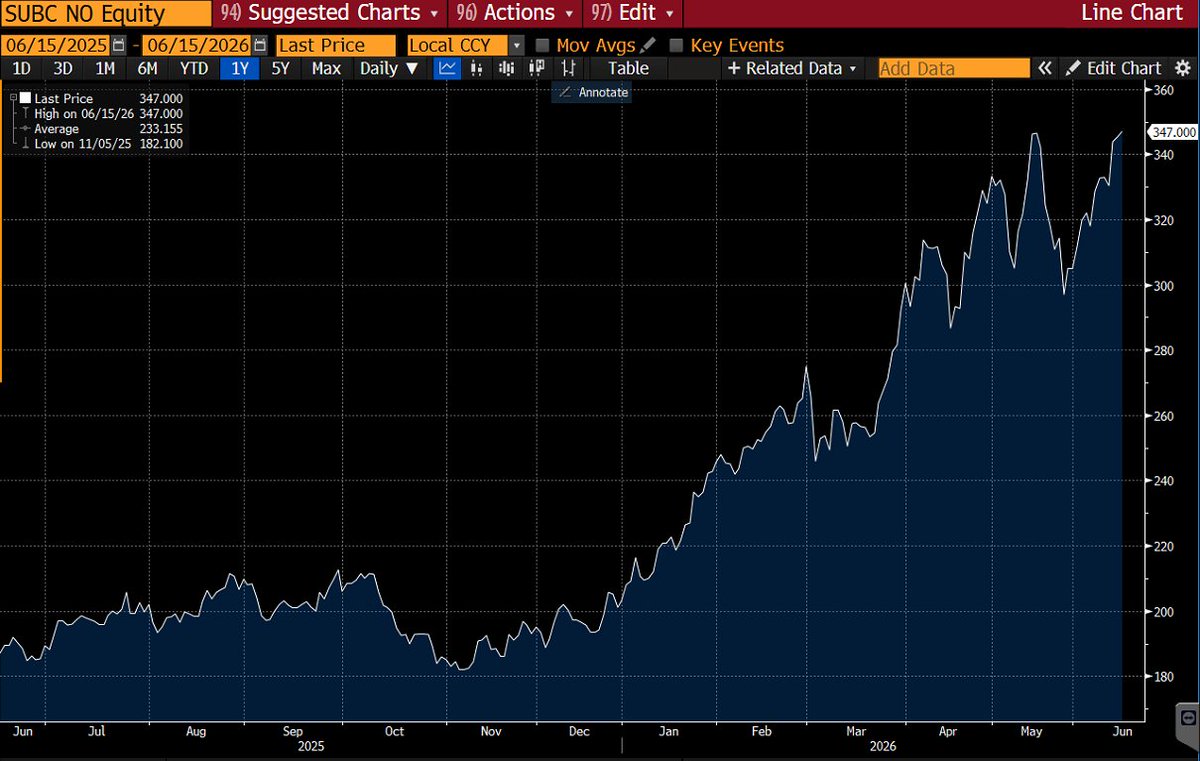The height and width of the screenshot is (761, 1200).
Task: Click the 360 y-axis label
Action: 1162,90
